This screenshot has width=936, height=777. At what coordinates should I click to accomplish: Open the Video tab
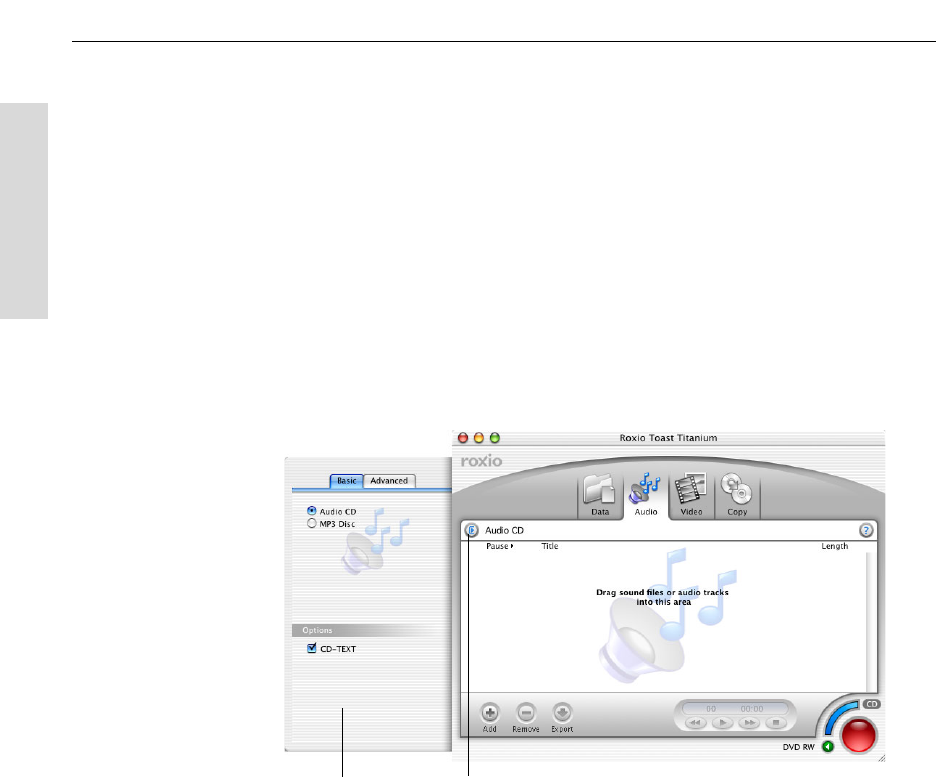point(691,495)
